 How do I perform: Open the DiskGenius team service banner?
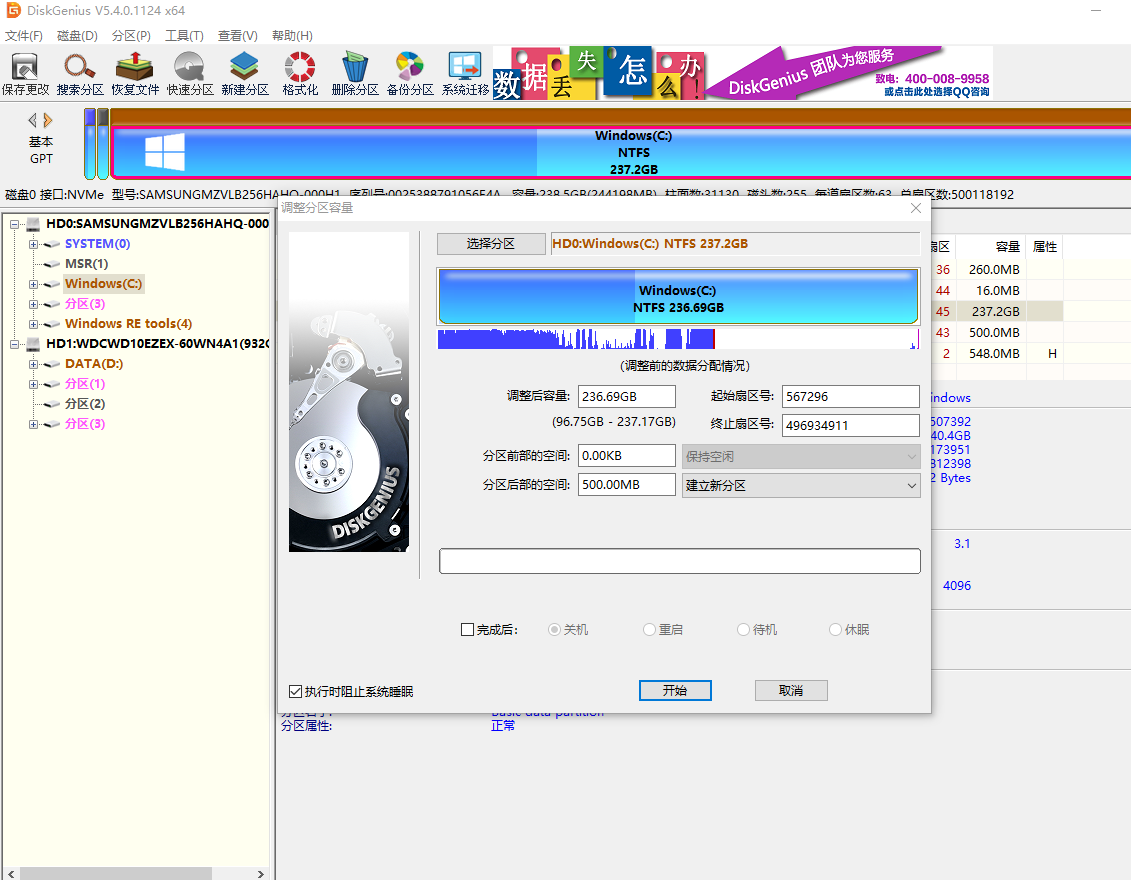point(849,73)
